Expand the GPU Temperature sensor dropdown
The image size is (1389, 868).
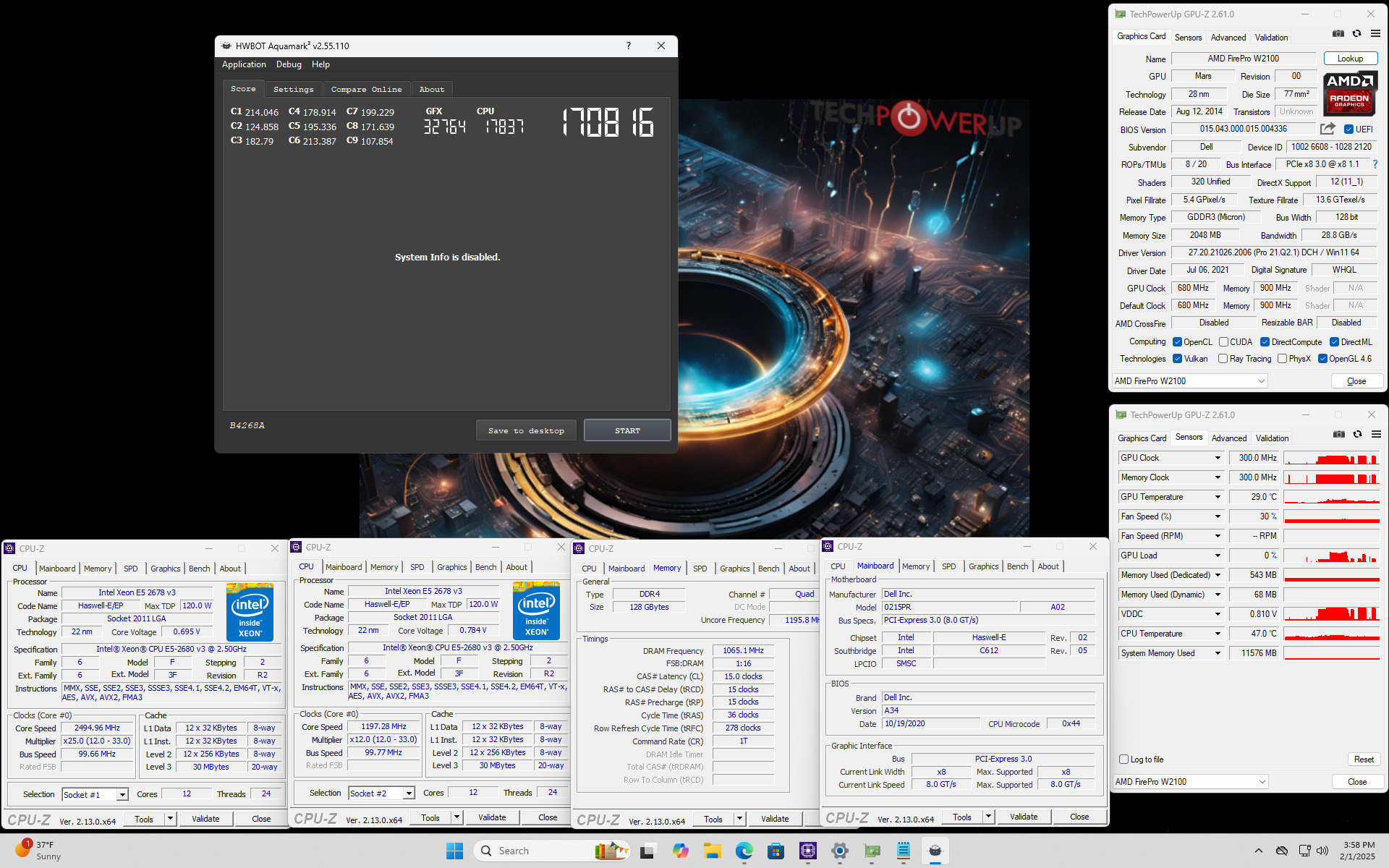(x=1218, y=497)
